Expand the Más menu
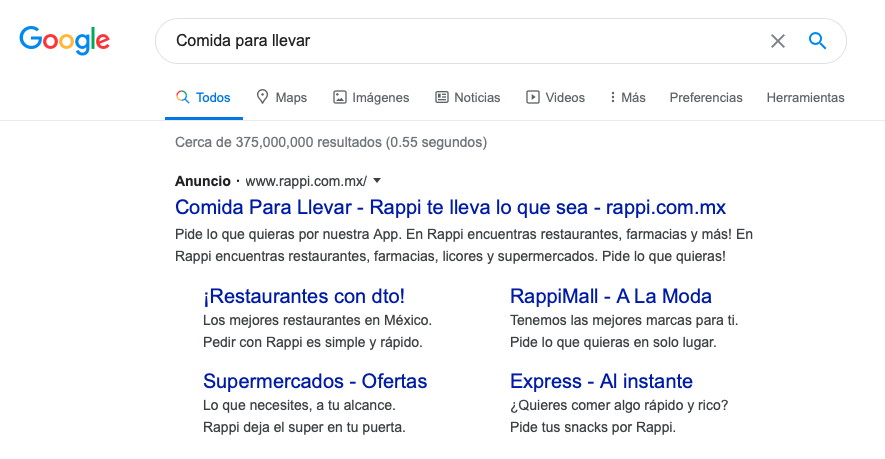This screenshot has height=459, width=885. tap(628, 97)
